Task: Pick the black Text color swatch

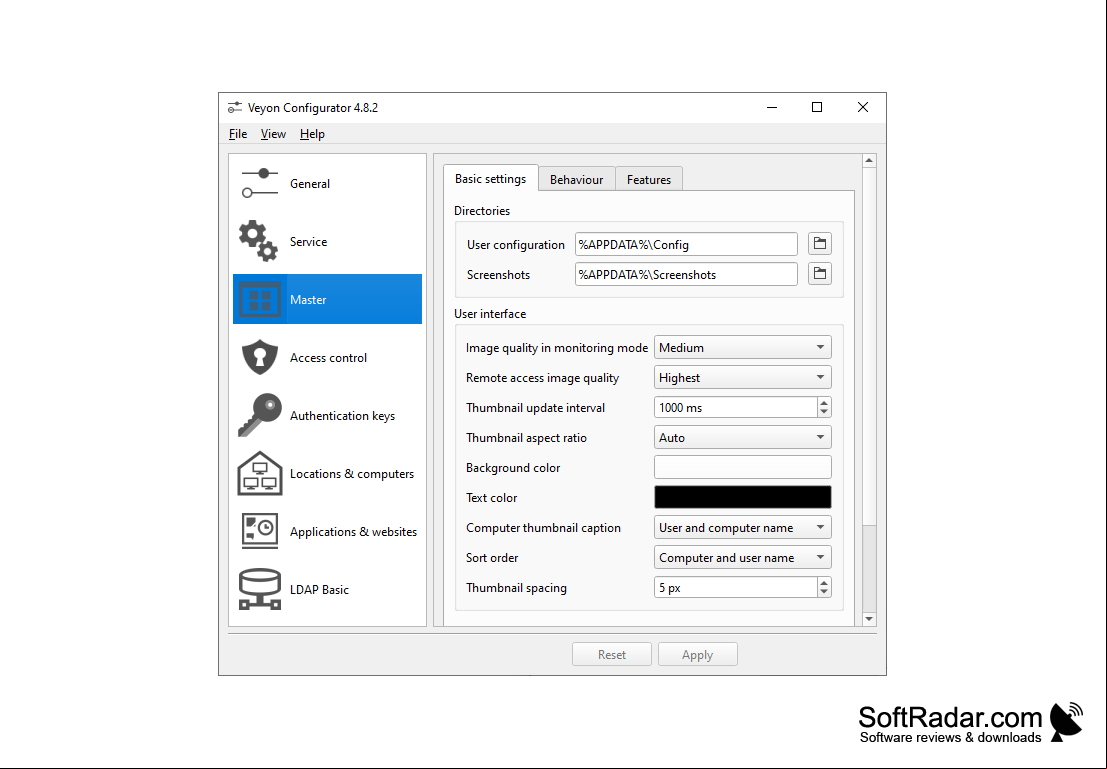Action: click(743, 497)
